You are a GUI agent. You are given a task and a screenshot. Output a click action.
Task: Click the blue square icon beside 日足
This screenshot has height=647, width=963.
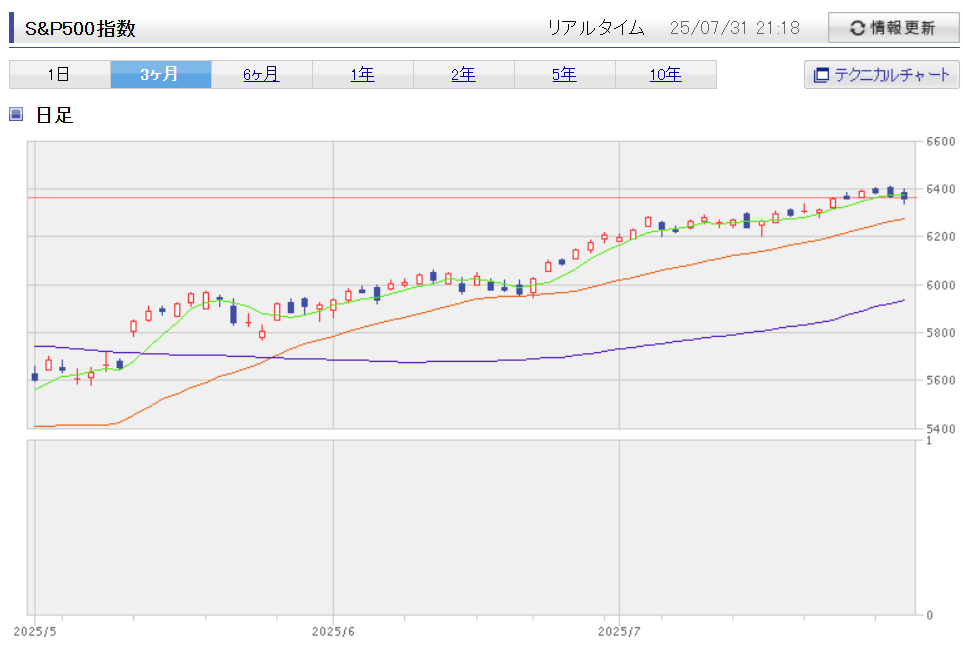point(16,114)
